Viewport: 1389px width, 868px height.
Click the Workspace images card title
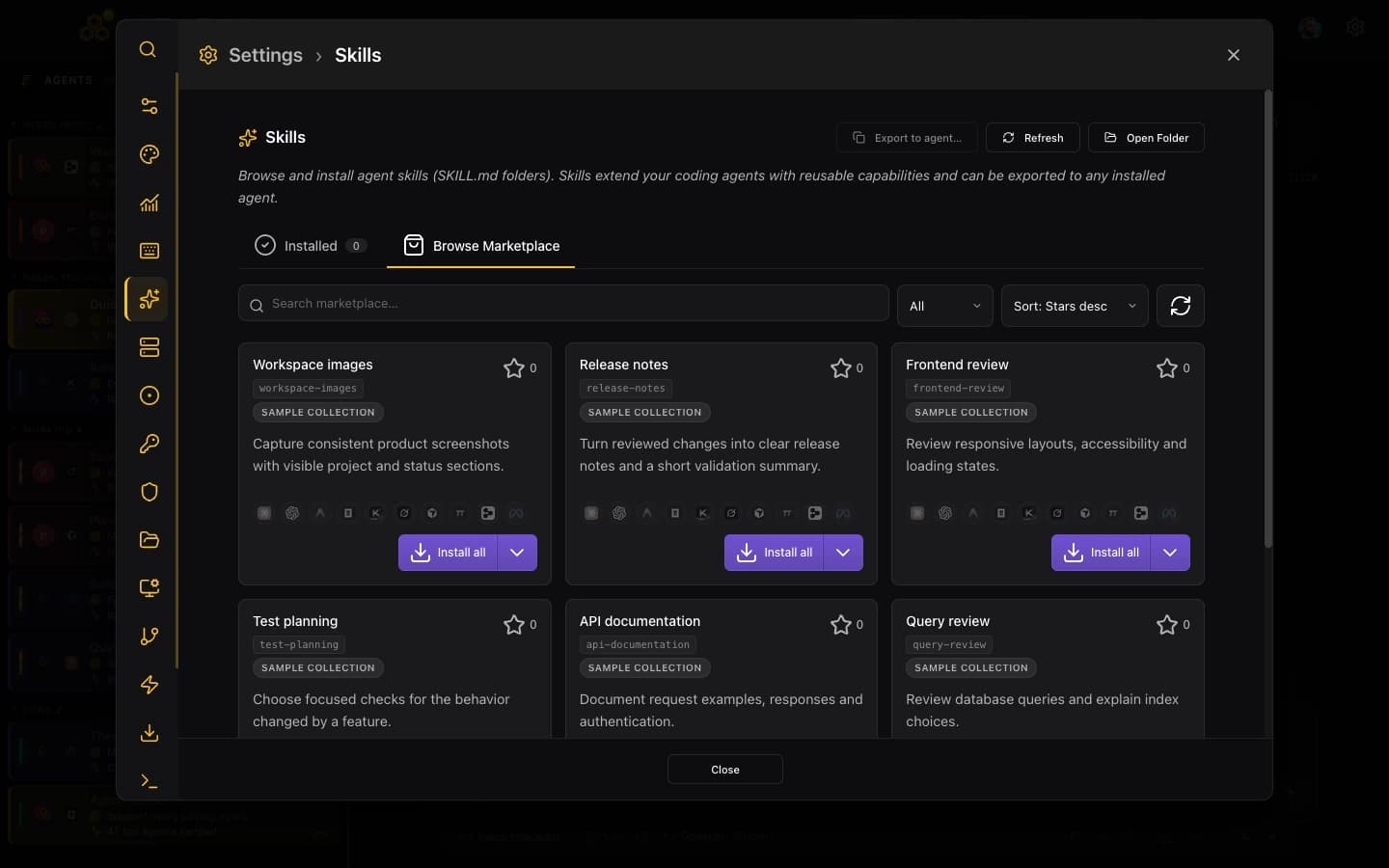pyautogui.click(x=313, y=365)
